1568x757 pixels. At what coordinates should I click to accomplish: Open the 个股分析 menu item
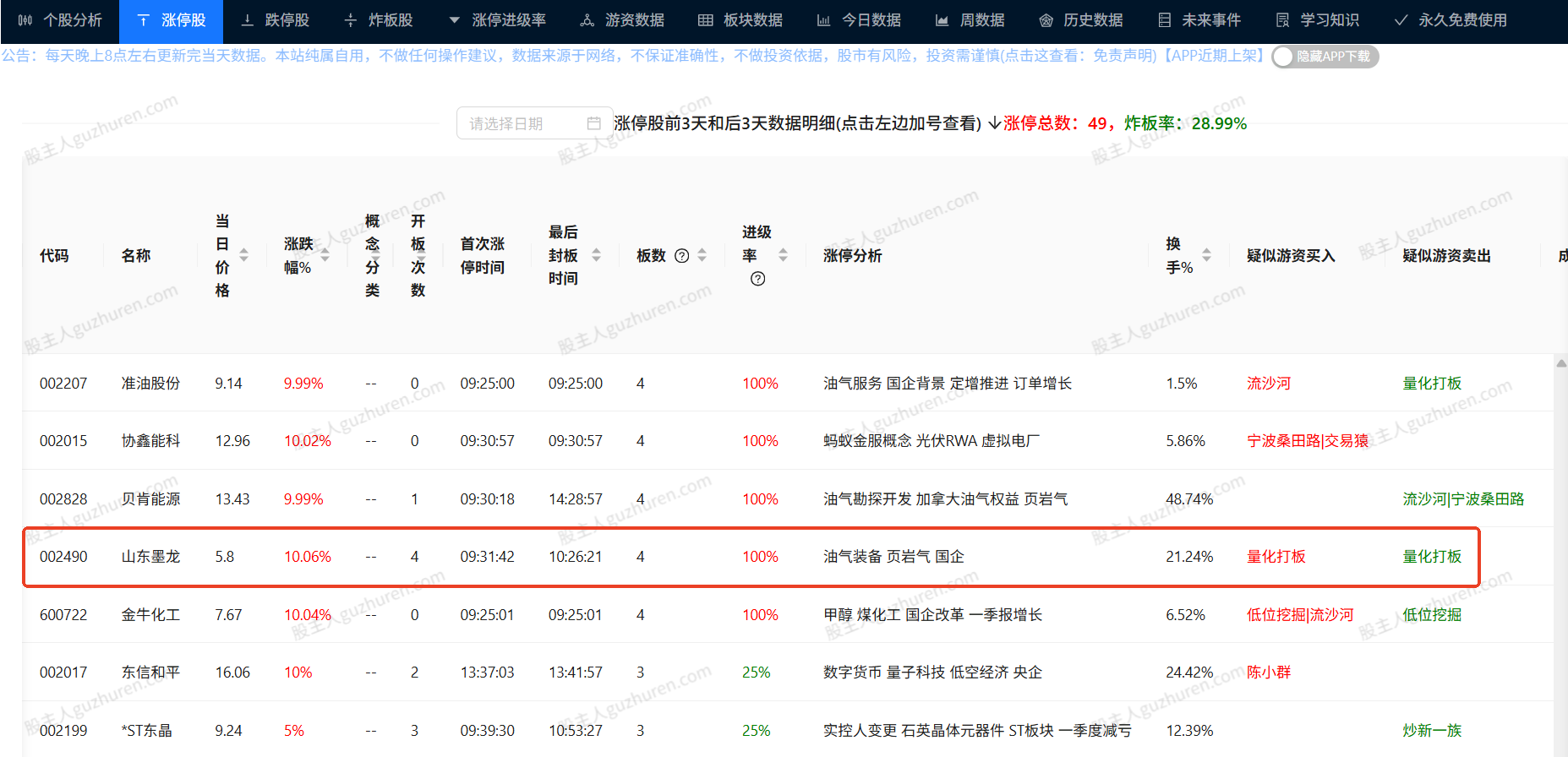[60, 20]
